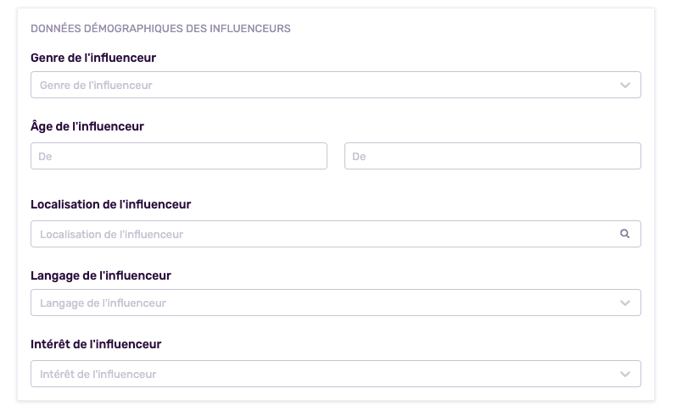Screen dimensions: 688x411
Task: Select the grey 'Genre de l'influenceur' placeholder text
Action: coord(96,85)
